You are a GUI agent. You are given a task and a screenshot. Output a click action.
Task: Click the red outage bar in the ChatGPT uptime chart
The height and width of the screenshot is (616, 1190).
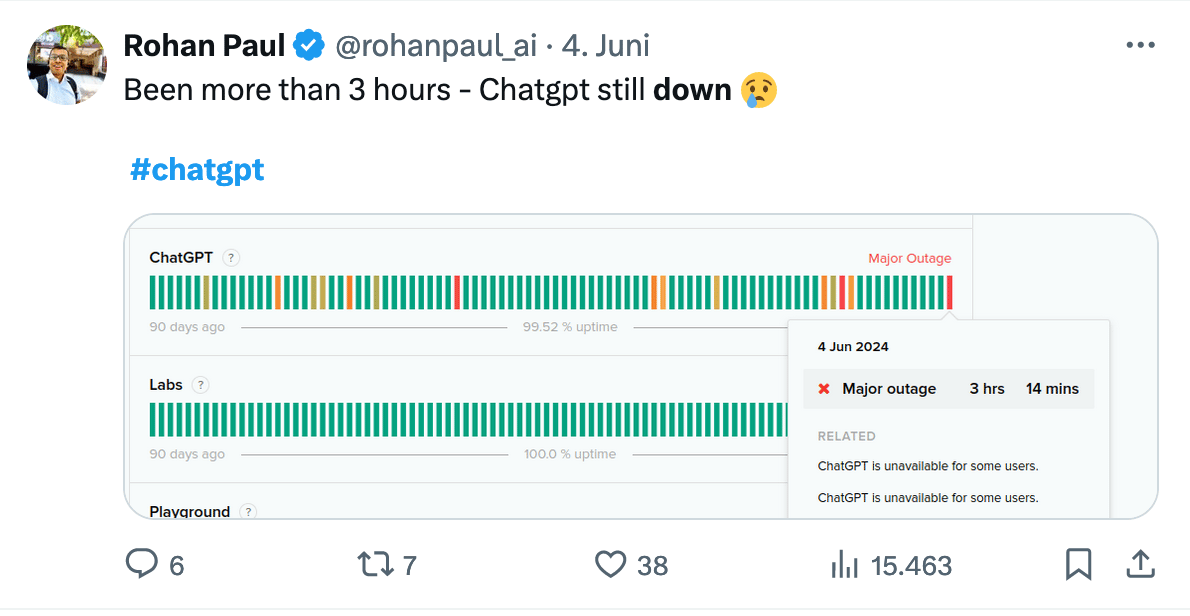click(x=948, y=291)
